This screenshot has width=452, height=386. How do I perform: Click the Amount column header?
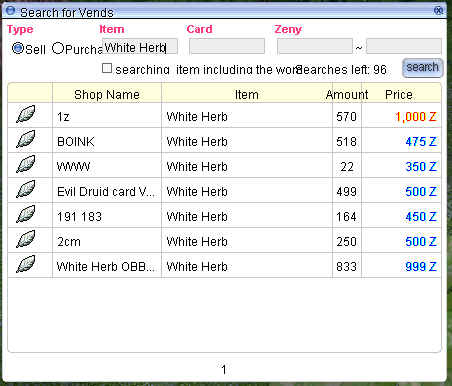click(347, 95)
